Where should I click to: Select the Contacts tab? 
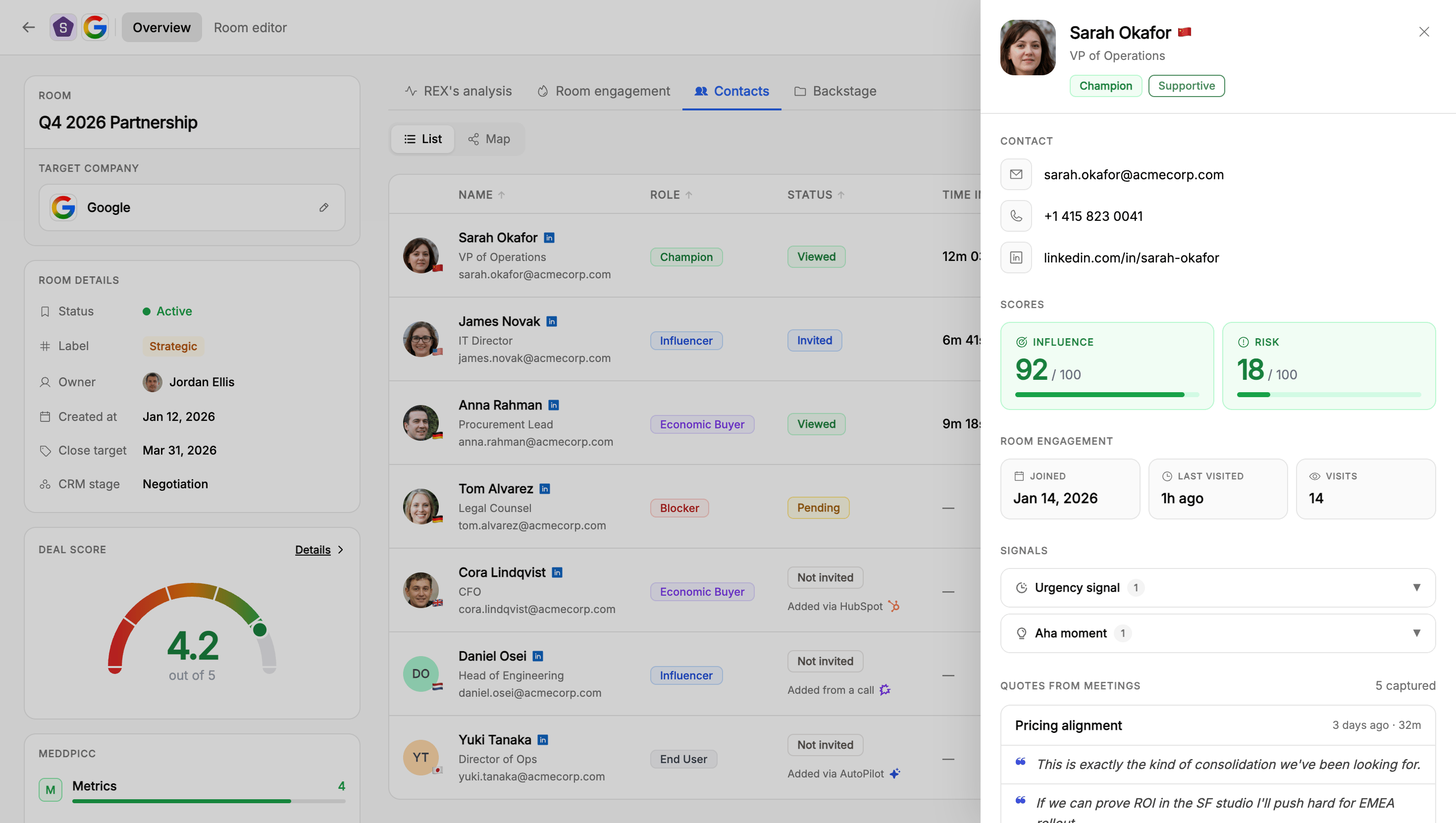coord(732,91)
